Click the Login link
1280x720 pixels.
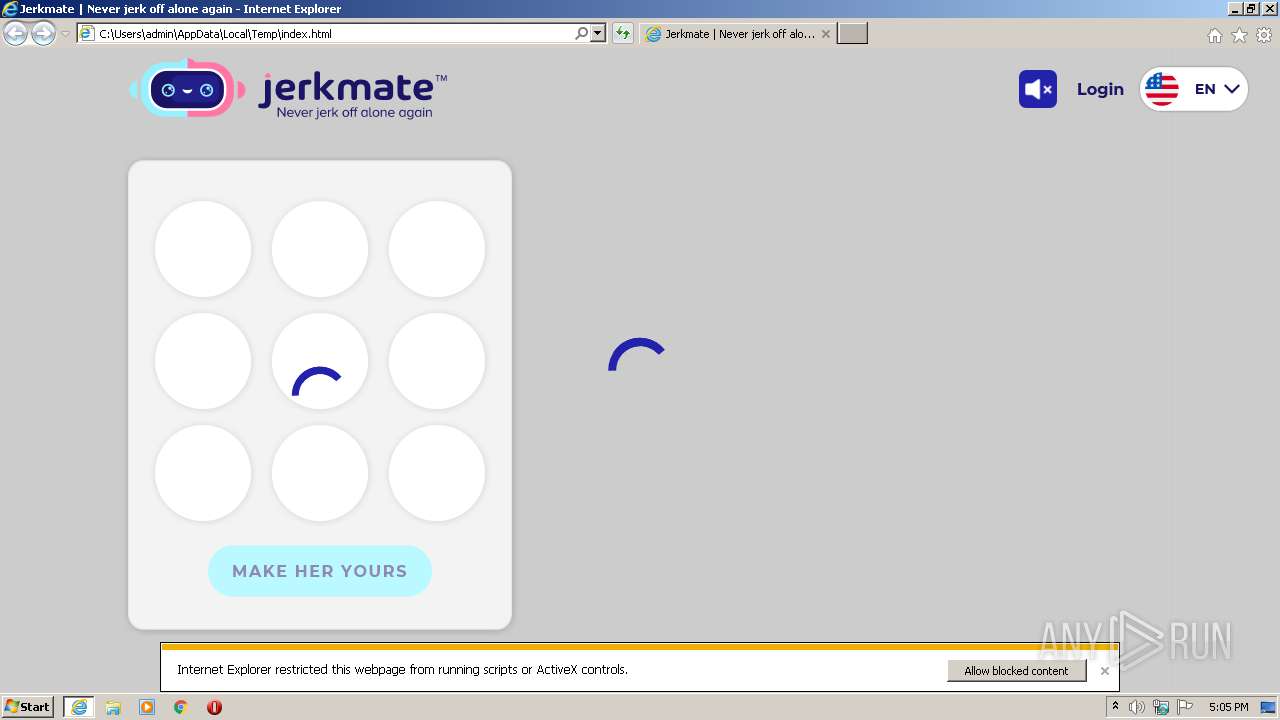tap(1100, 89)
